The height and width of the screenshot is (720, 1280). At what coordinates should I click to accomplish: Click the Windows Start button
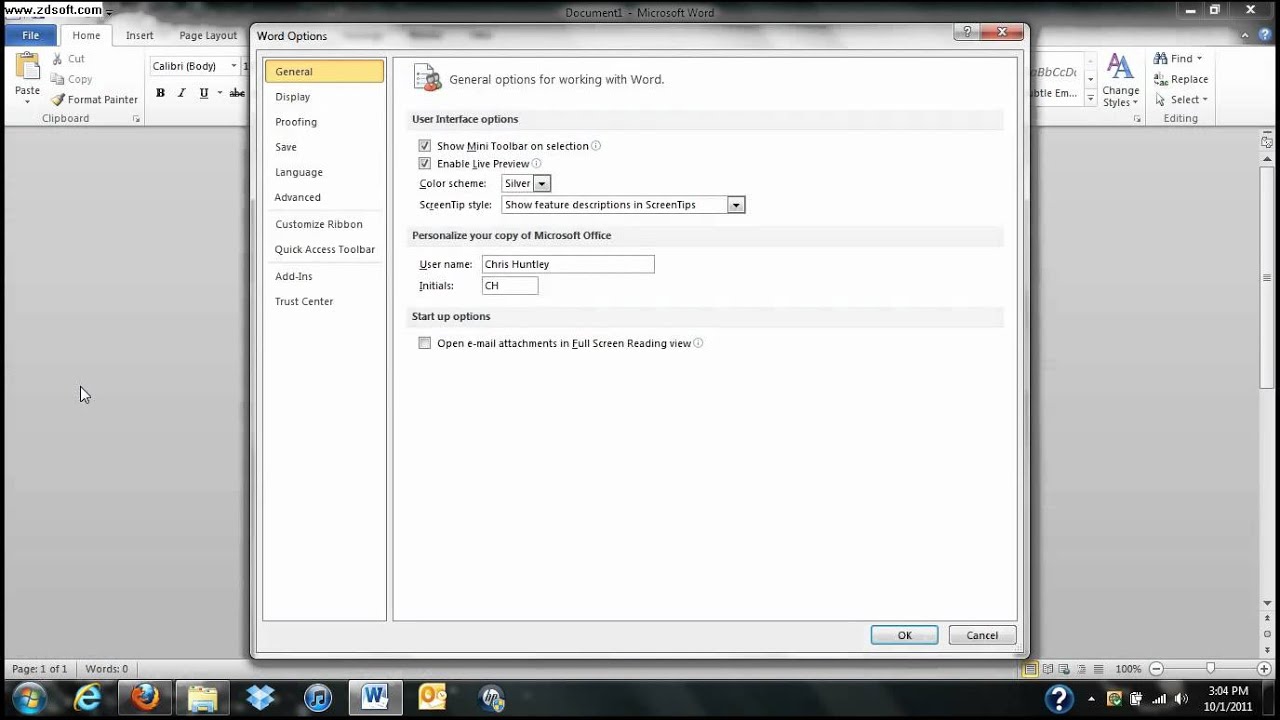click(x=28, y=697)
